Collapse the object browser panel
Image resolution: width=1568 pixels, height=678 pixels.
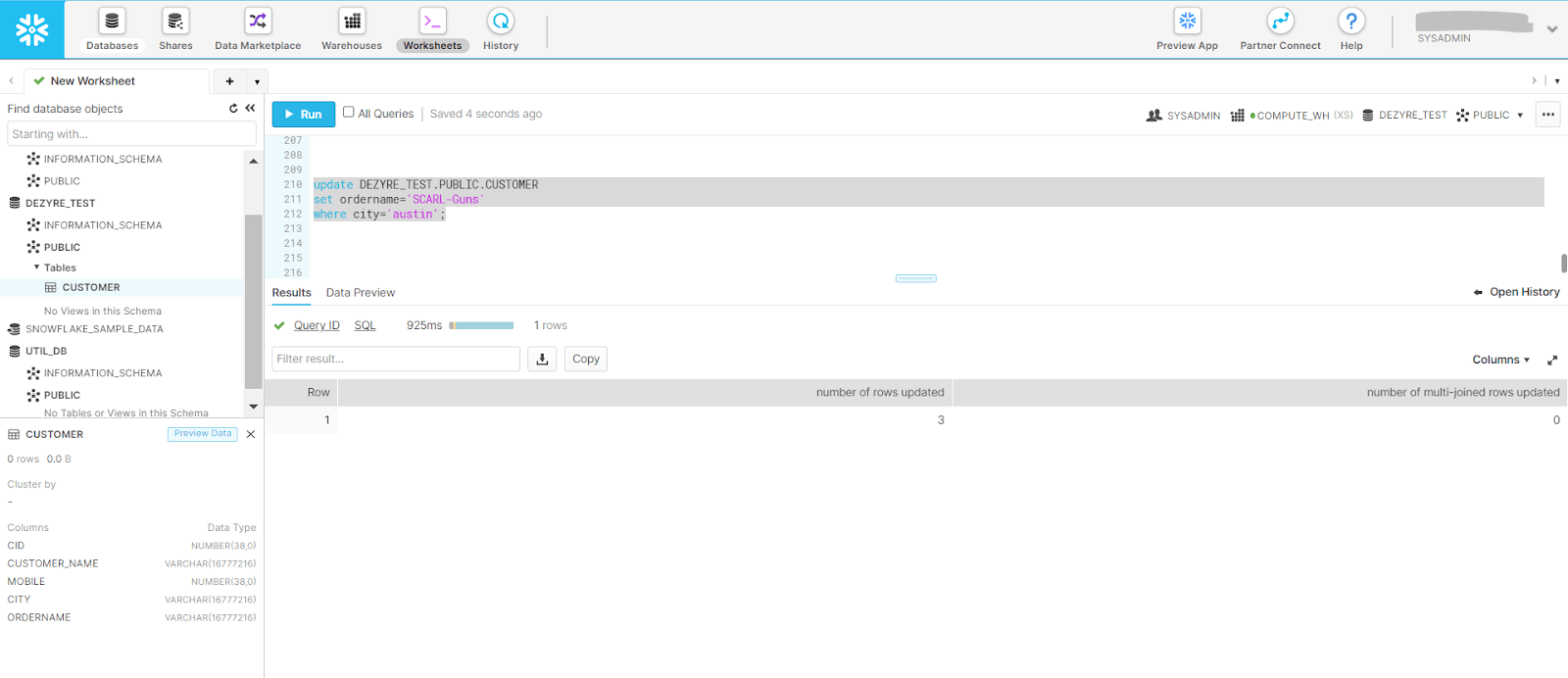point(250,109)
